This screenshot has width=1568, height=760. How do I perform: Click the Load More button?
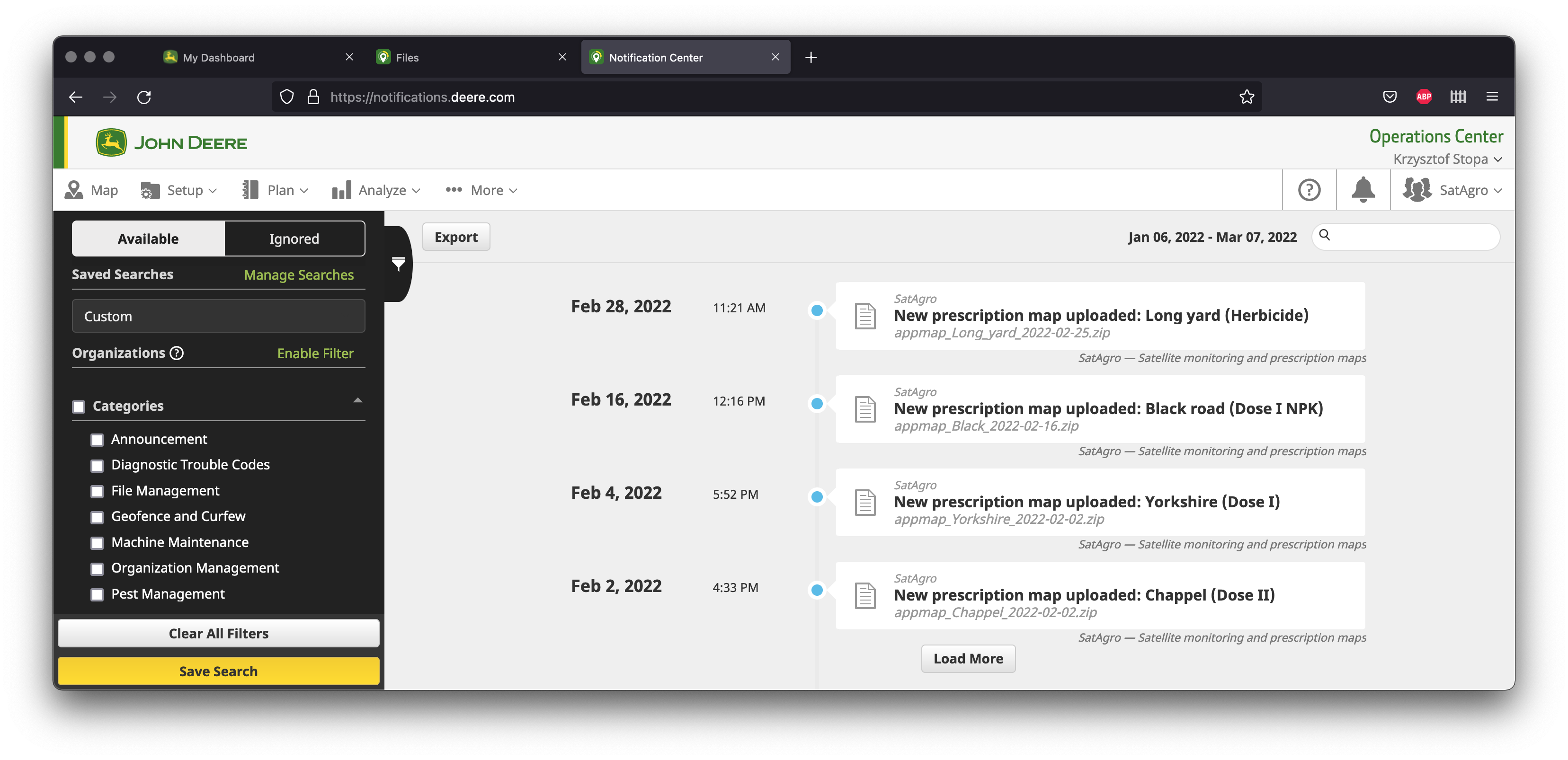tap(968, 658)
